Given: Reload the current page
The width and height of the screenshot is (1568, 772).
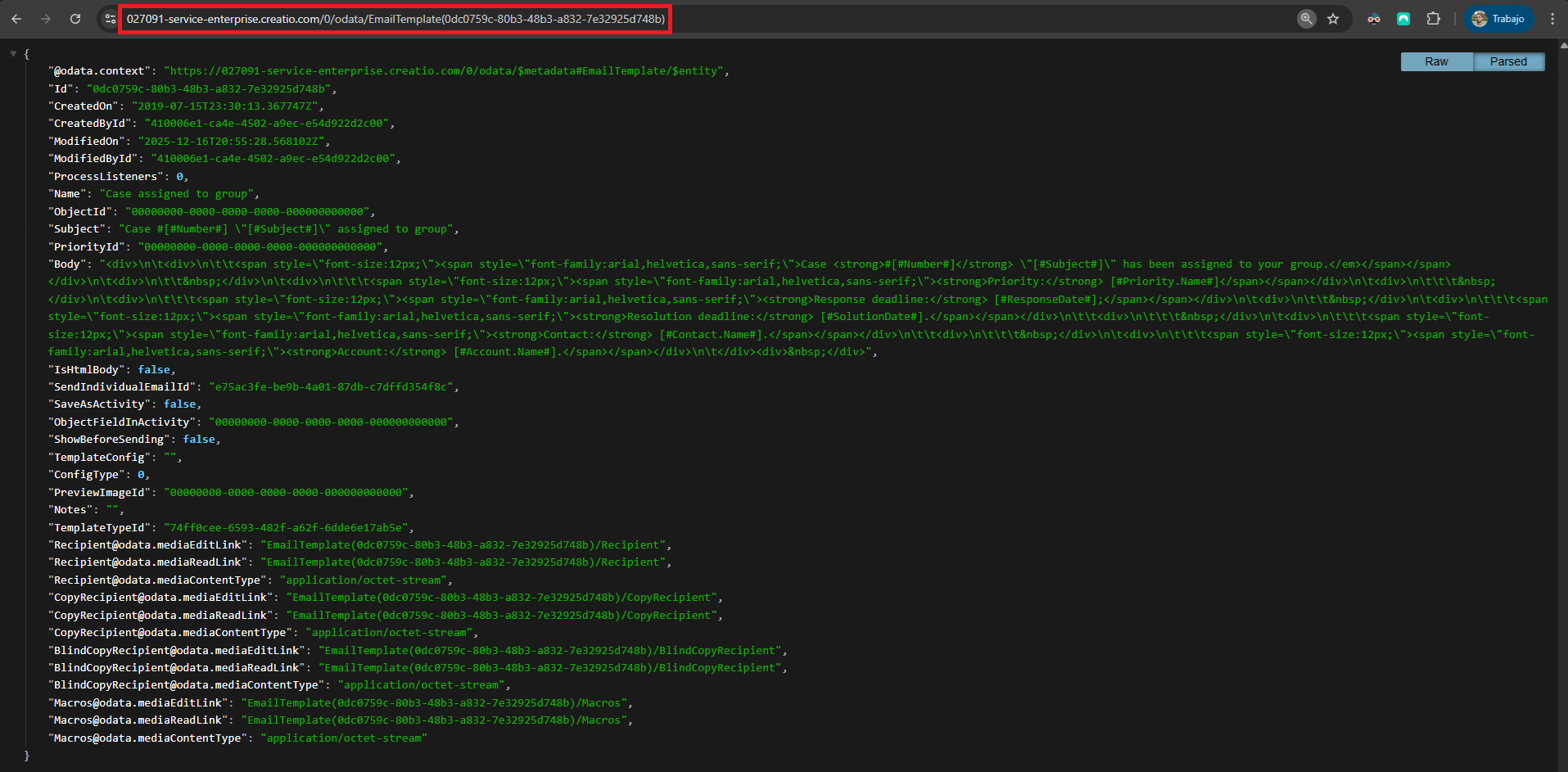Looking at the screenshot, I should 75,19.
